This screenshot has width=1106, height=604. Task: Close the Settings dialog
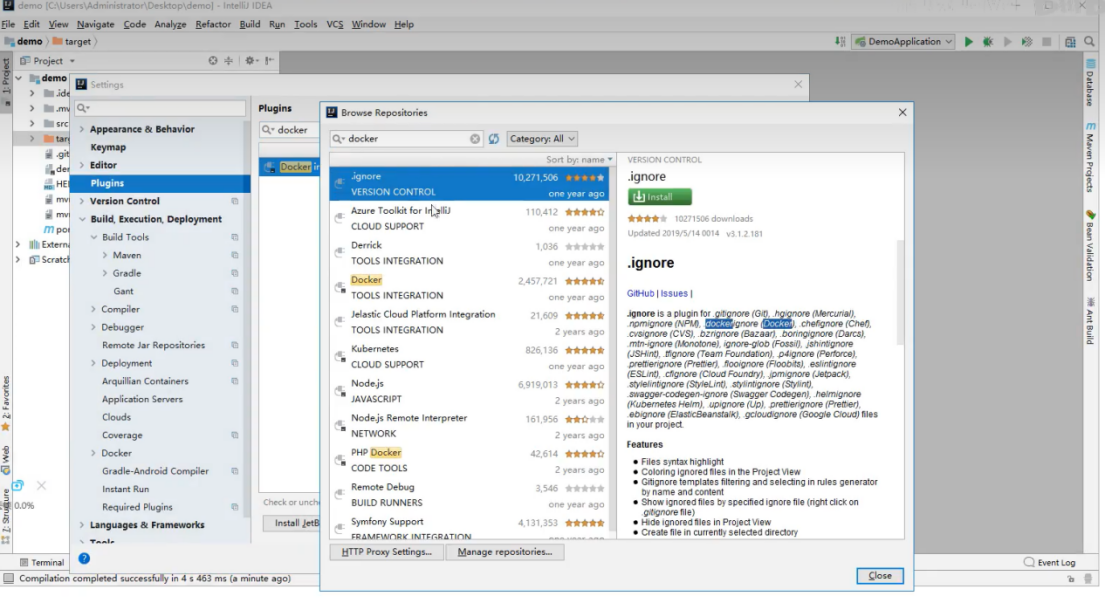[x=798, y=84]
